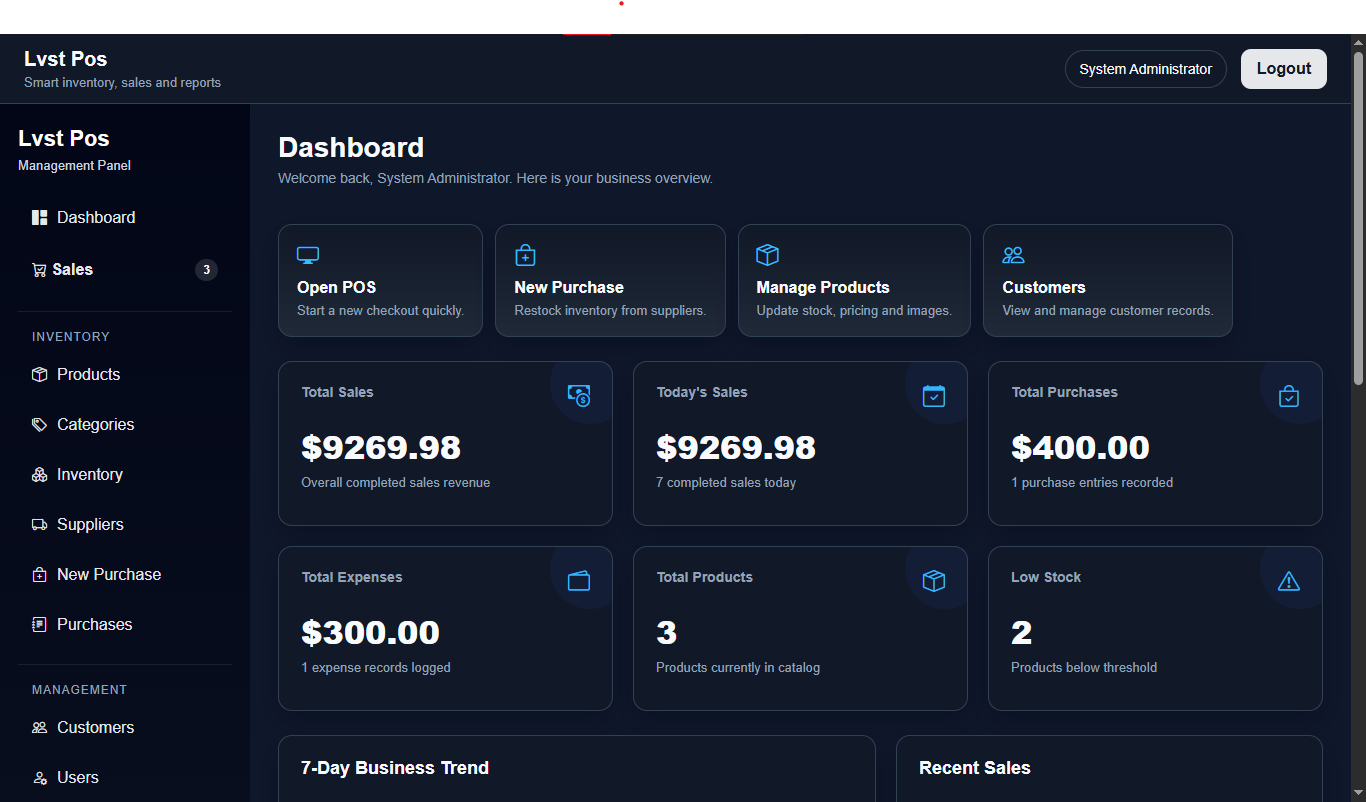Screen dimensions: 1366x802
Task: Open the Suppliers page from sidebar
Action: click(90, 524)
